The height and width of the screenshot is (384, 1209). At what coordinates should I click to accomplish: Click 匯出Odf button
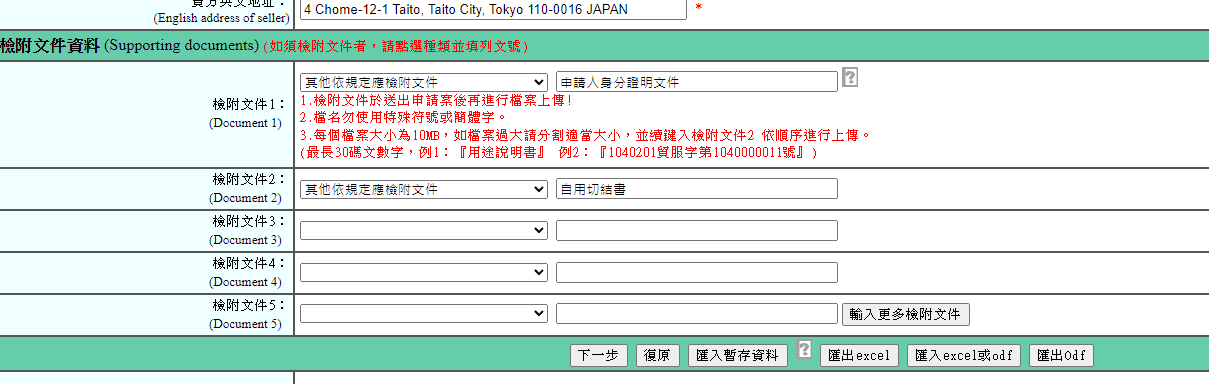tap(1061, 355)
